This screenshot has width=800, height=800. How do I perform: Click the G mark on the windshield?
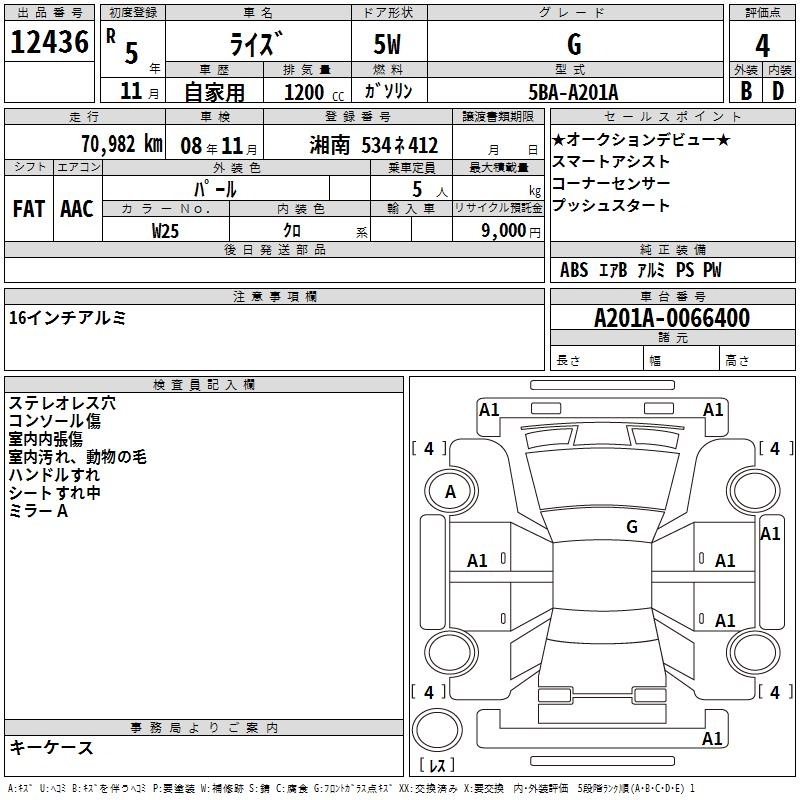point(631,527)
